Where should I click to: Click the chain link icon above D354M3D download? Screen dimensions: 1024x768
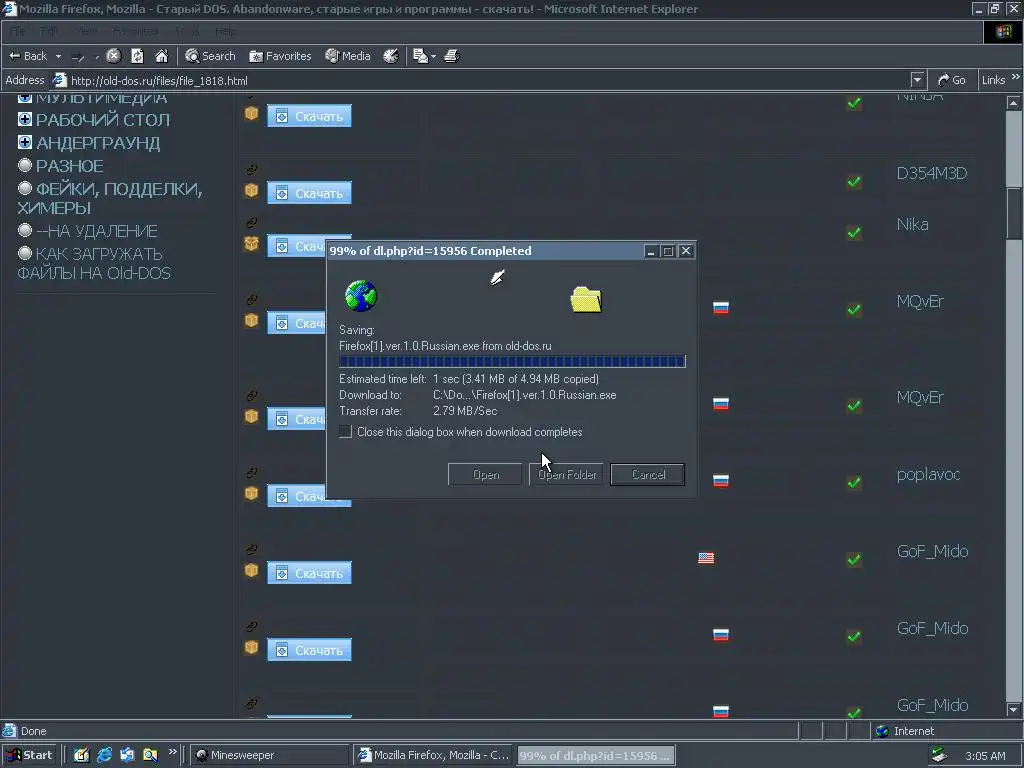pos(251,169)
